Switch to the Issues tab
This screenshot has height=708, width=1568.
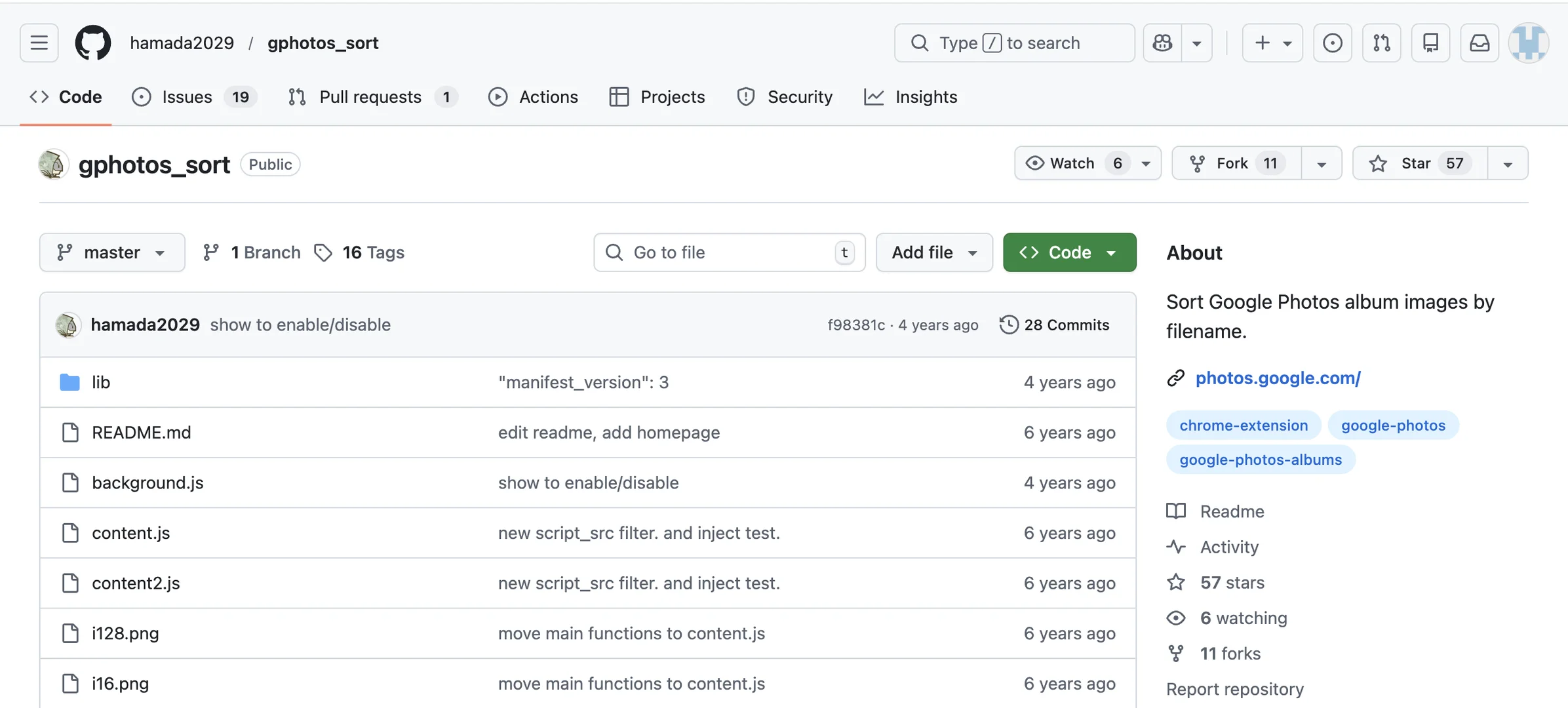click(x=195, y=97)
